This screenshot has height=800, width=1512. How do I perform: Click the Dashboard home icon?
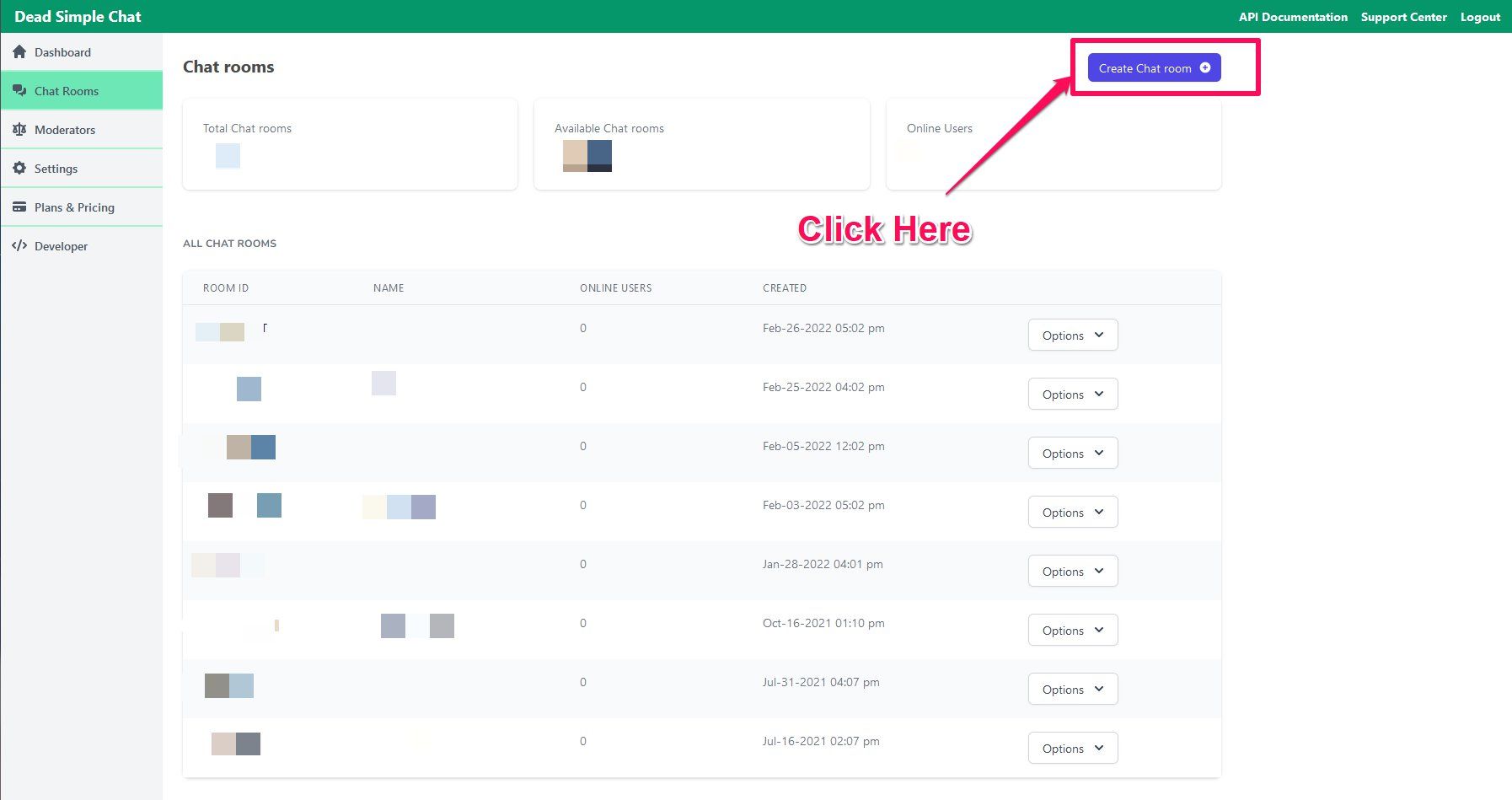19,52
